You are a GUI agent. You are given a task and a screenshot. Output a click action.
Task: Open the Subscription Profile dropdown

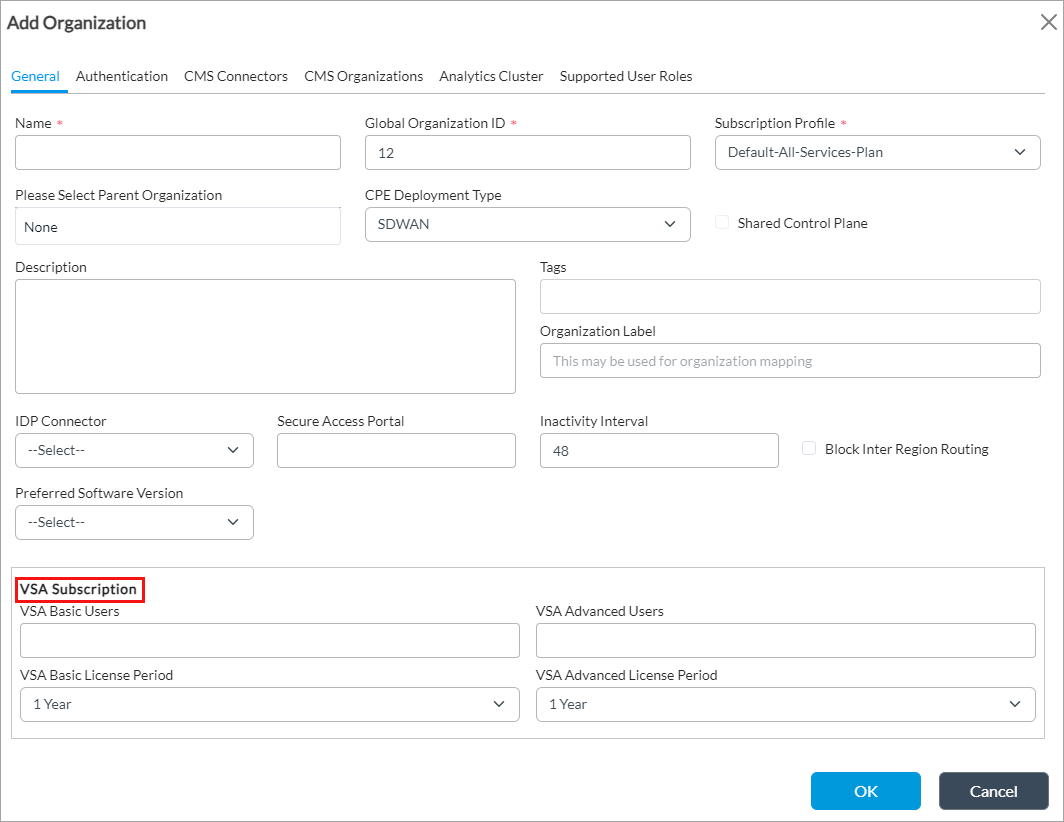pyautogui.click(x=877, y=152)
